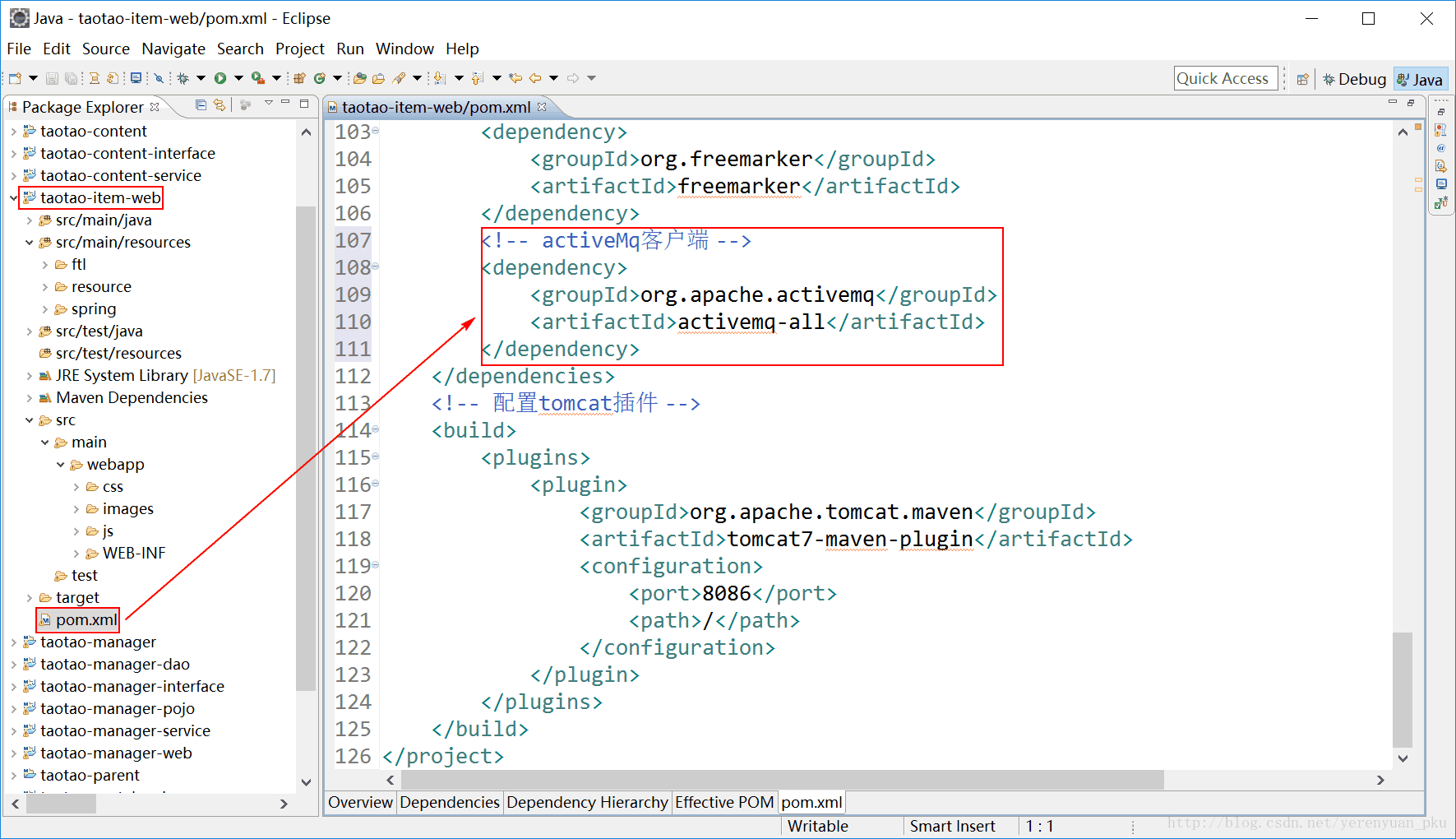Close the taotao-item-web/pom.xml editor tab
This screenshot has width=1456, height=839.
pyautogui.click(x=542, y=107)
